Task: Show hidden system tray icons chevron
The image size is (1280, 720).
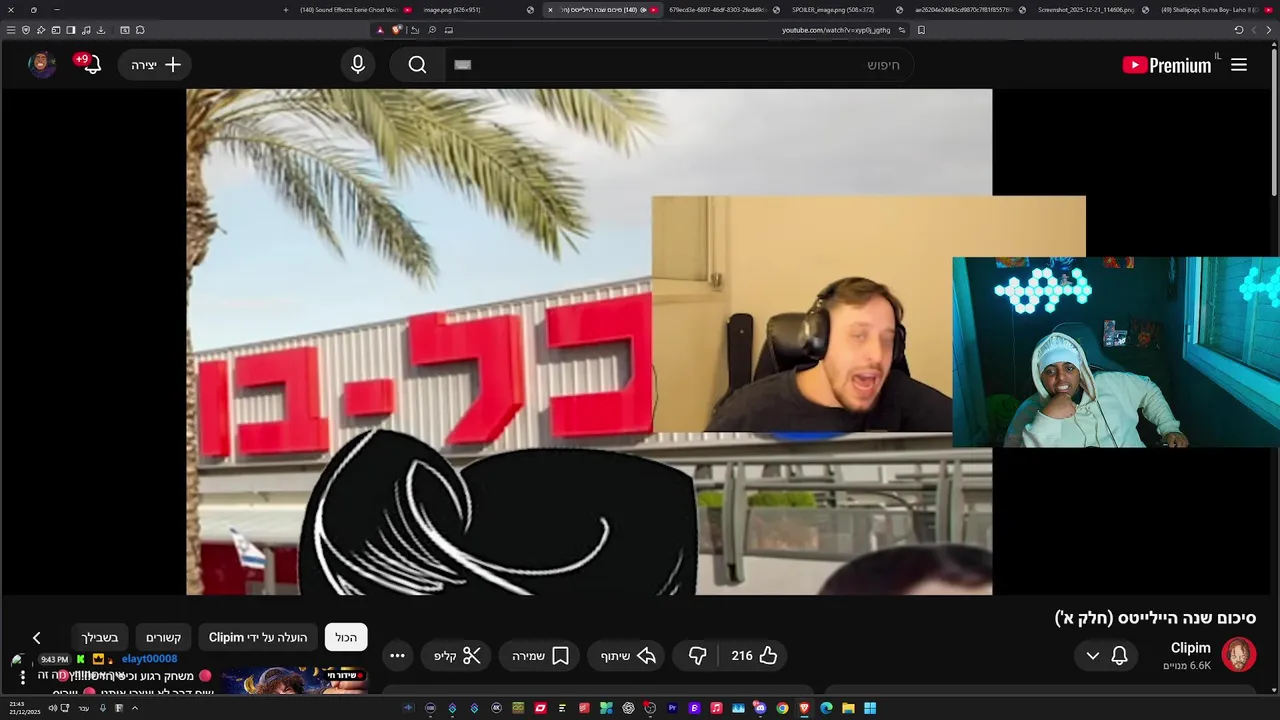Action: (x=134, y=708)
